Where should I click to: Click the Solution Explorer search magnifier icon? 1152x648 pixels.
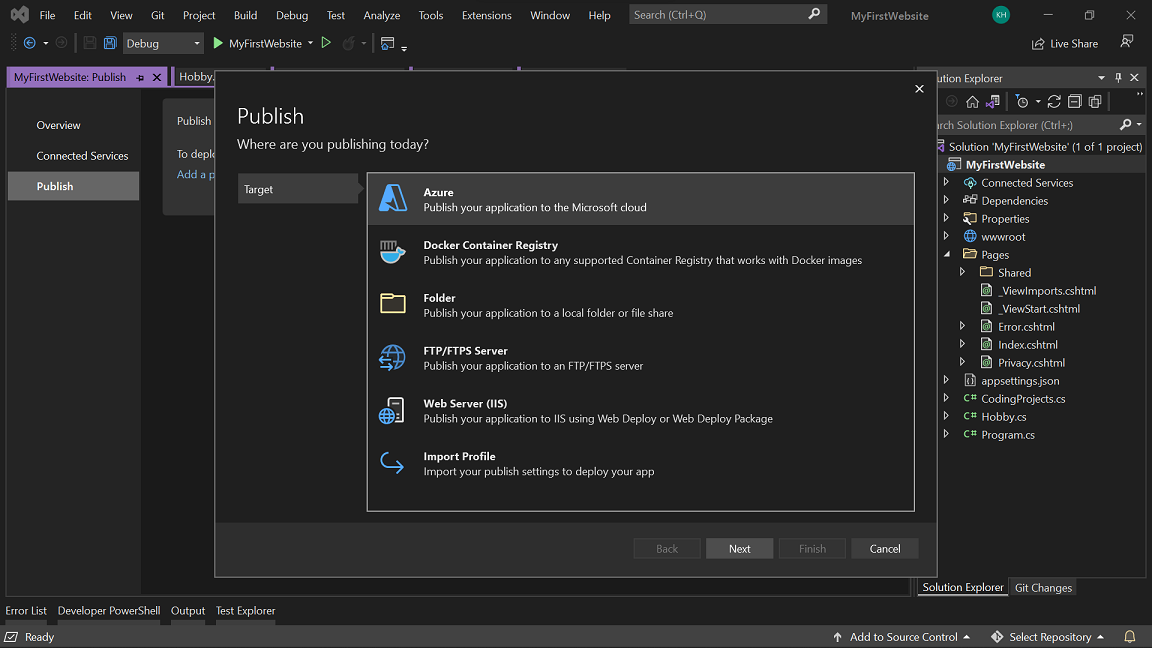pos(1126,125)
